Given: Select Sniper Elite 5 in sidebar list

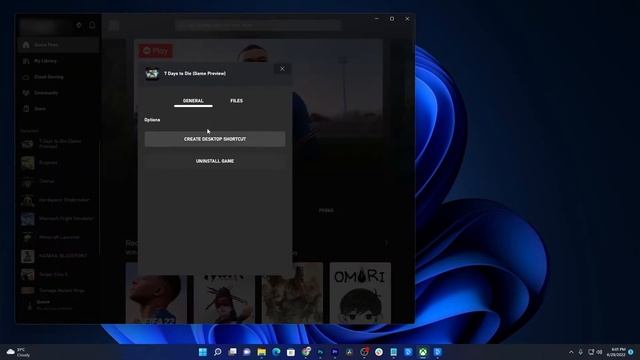Looking at the screenshot, I should 58,275.
